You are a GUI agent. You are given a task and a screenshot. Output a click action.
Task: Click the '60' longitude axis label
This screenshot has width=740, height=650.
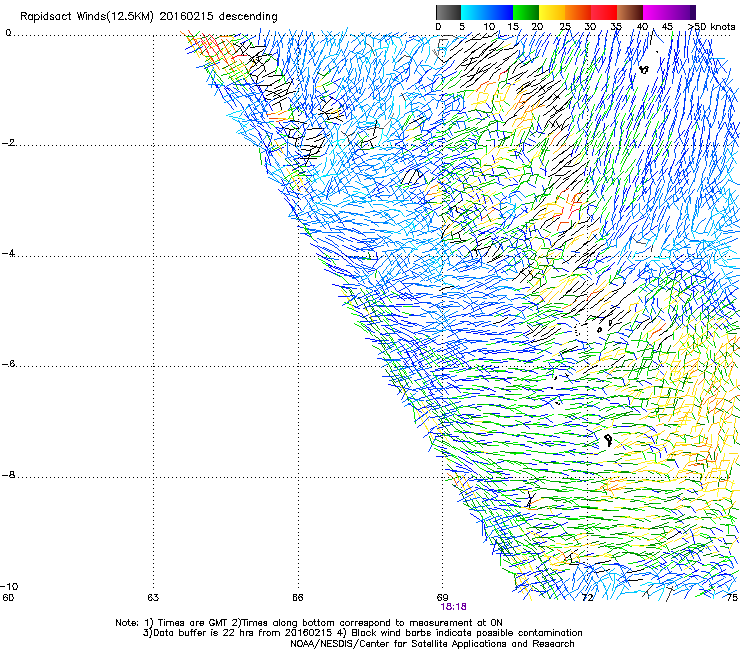click(8, 598)
